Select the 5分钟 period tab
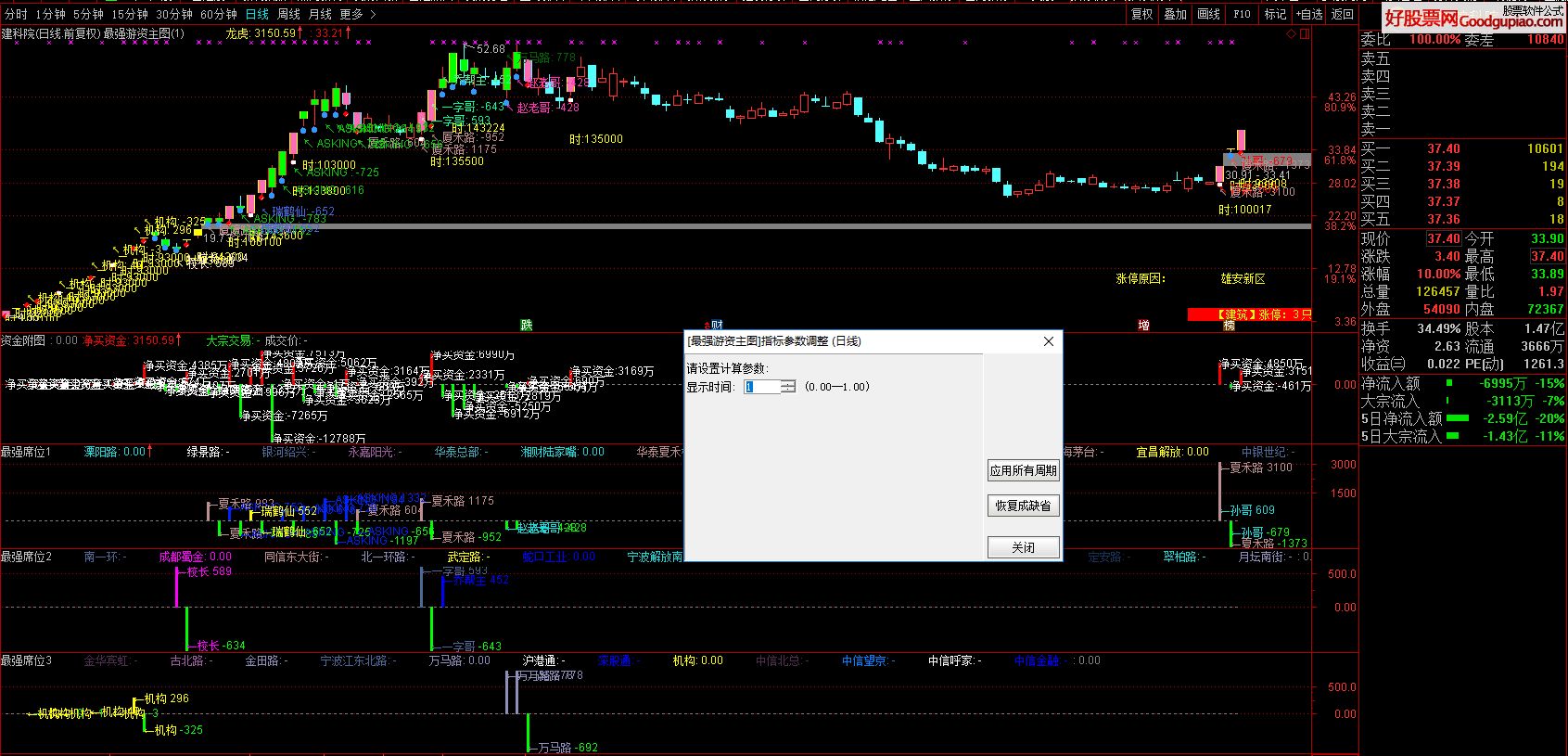This screenshot has height=756, width=1568. [x=88, y=14]
